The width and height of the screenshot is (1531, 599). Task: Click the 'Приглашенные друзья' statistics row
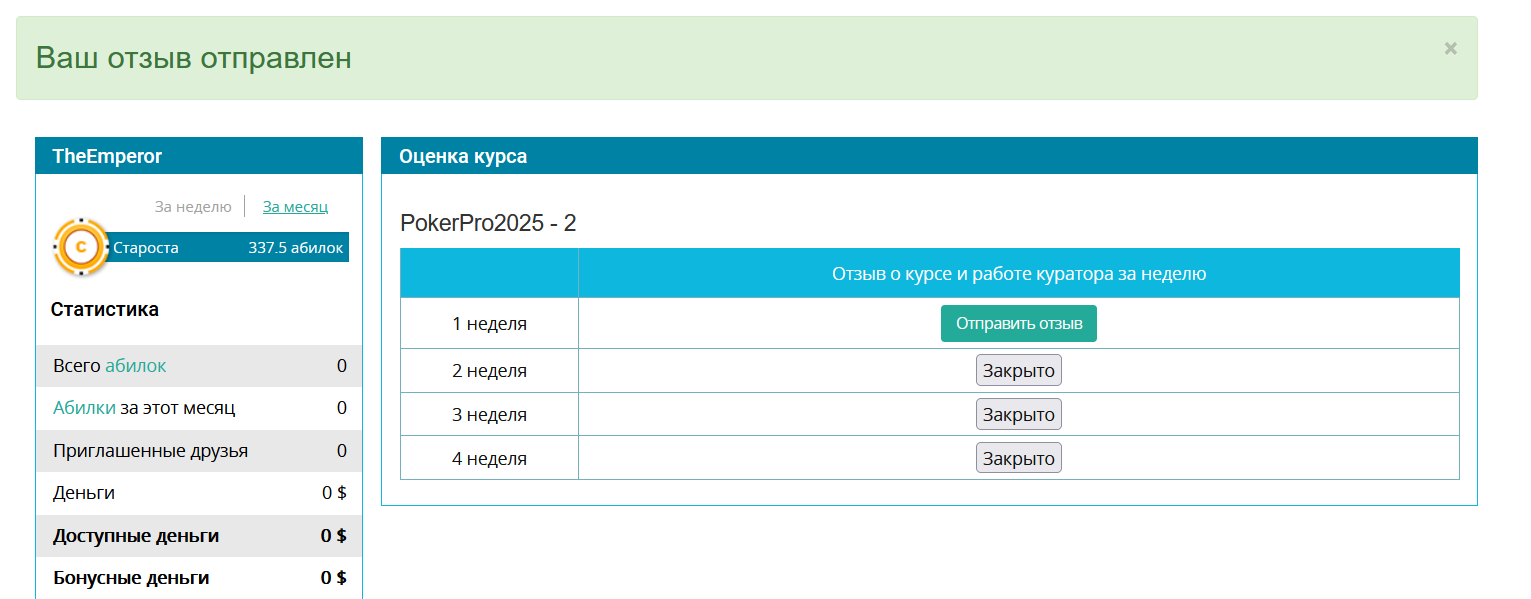199,451
